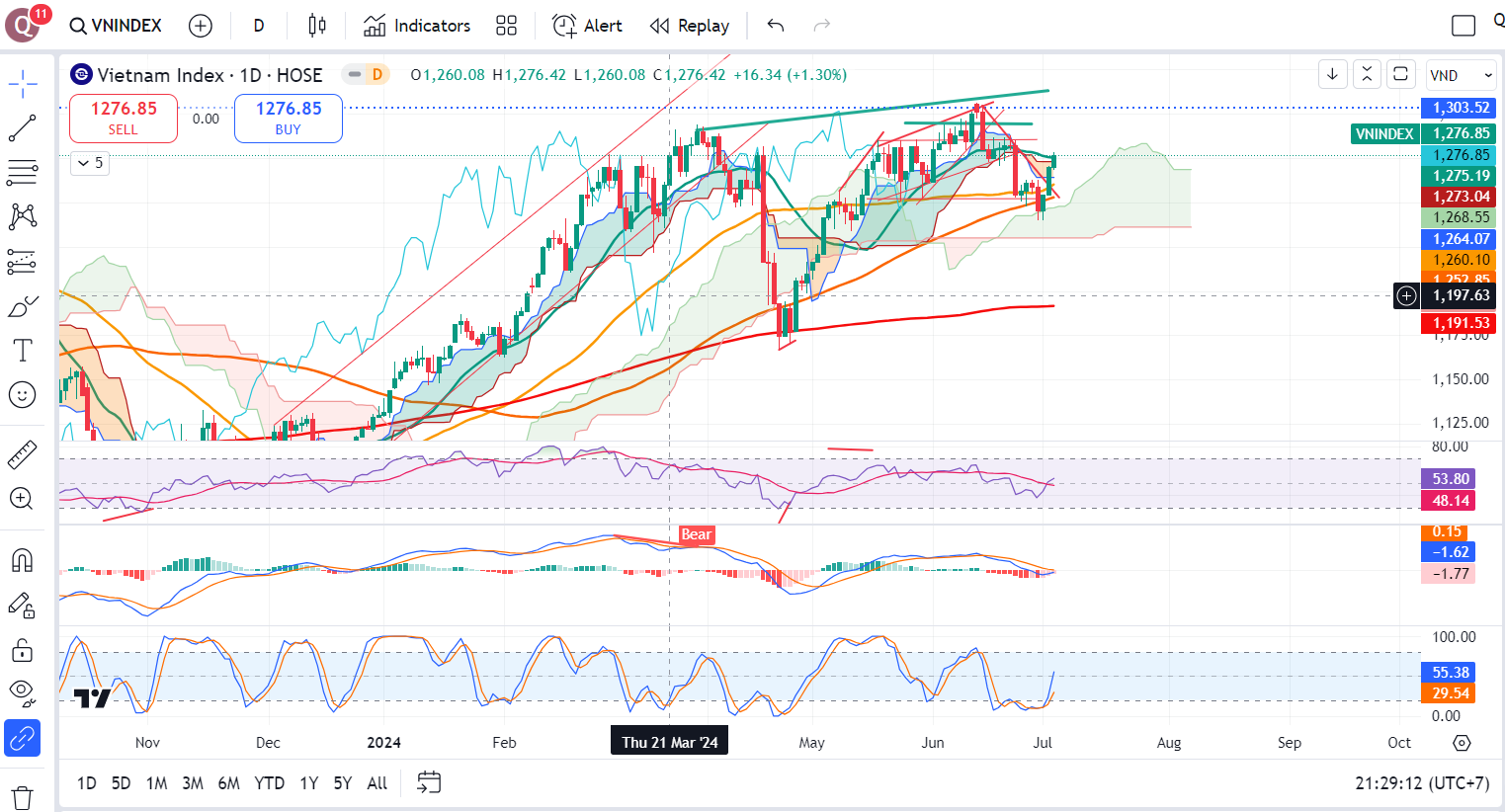Click the 1276.85 BUY button

[x=289, y=119]
